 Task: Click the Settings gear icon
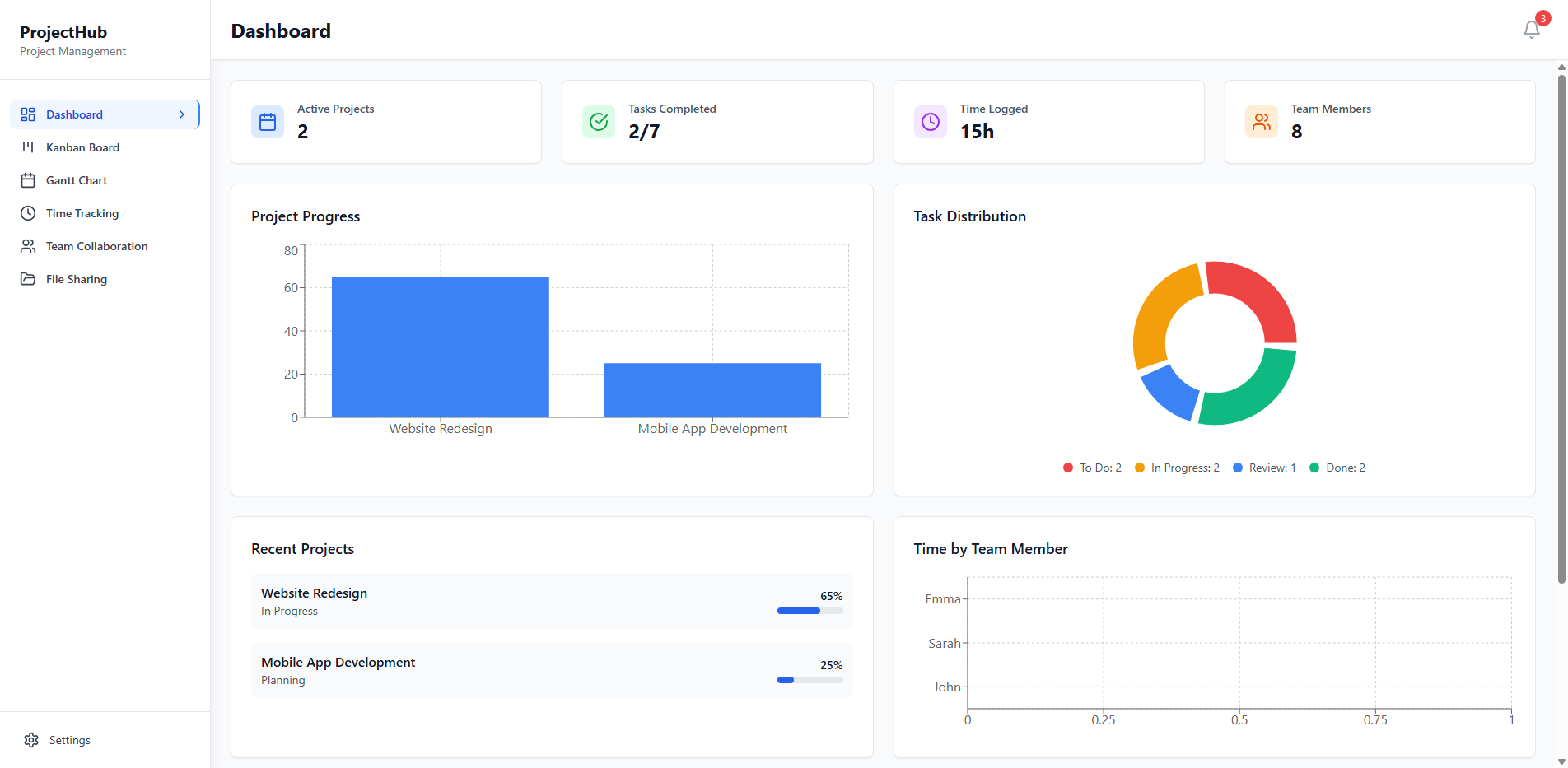coord(31,739)
